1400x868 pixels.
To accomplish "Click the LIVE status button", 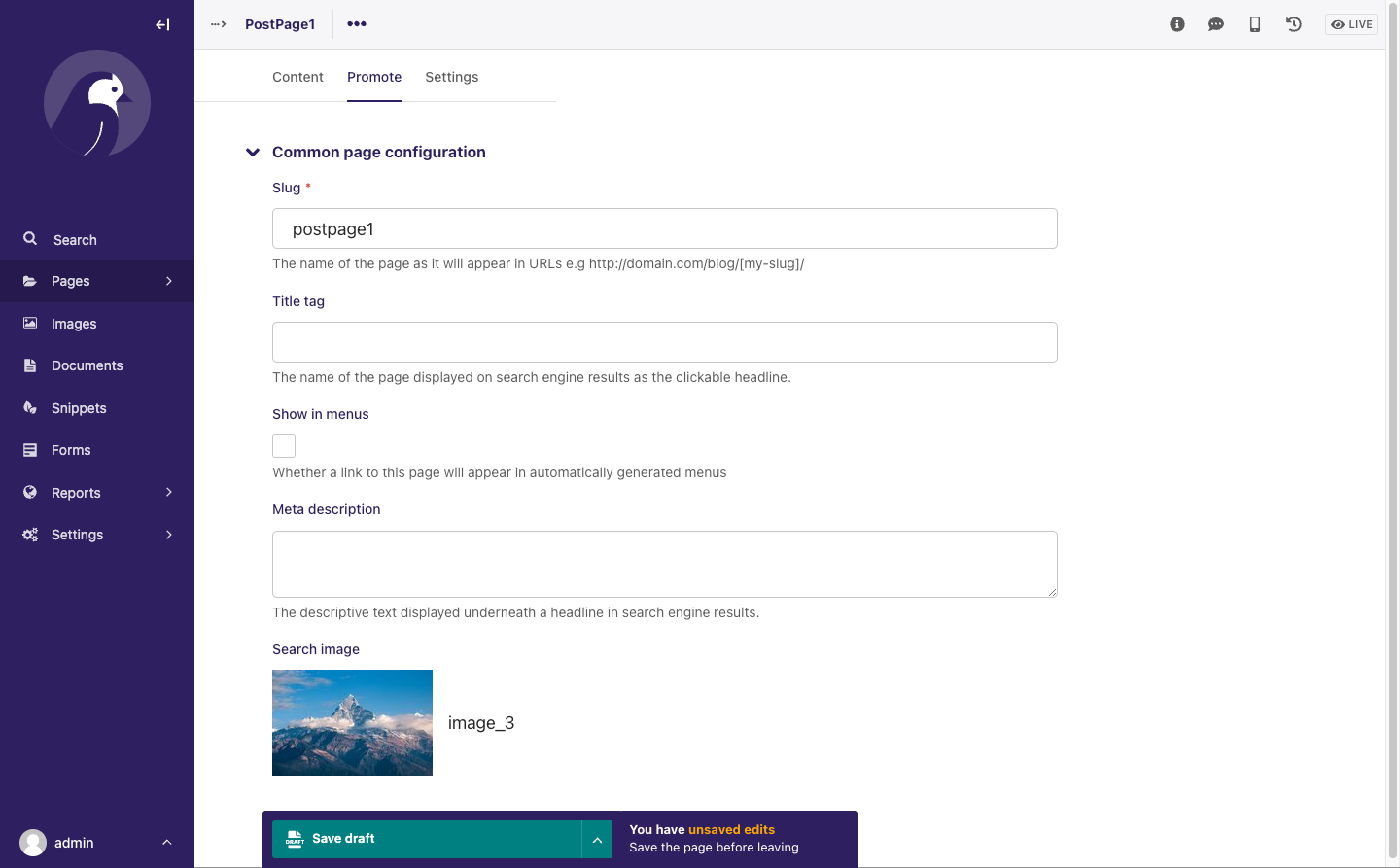I will tap(1351, 24).
